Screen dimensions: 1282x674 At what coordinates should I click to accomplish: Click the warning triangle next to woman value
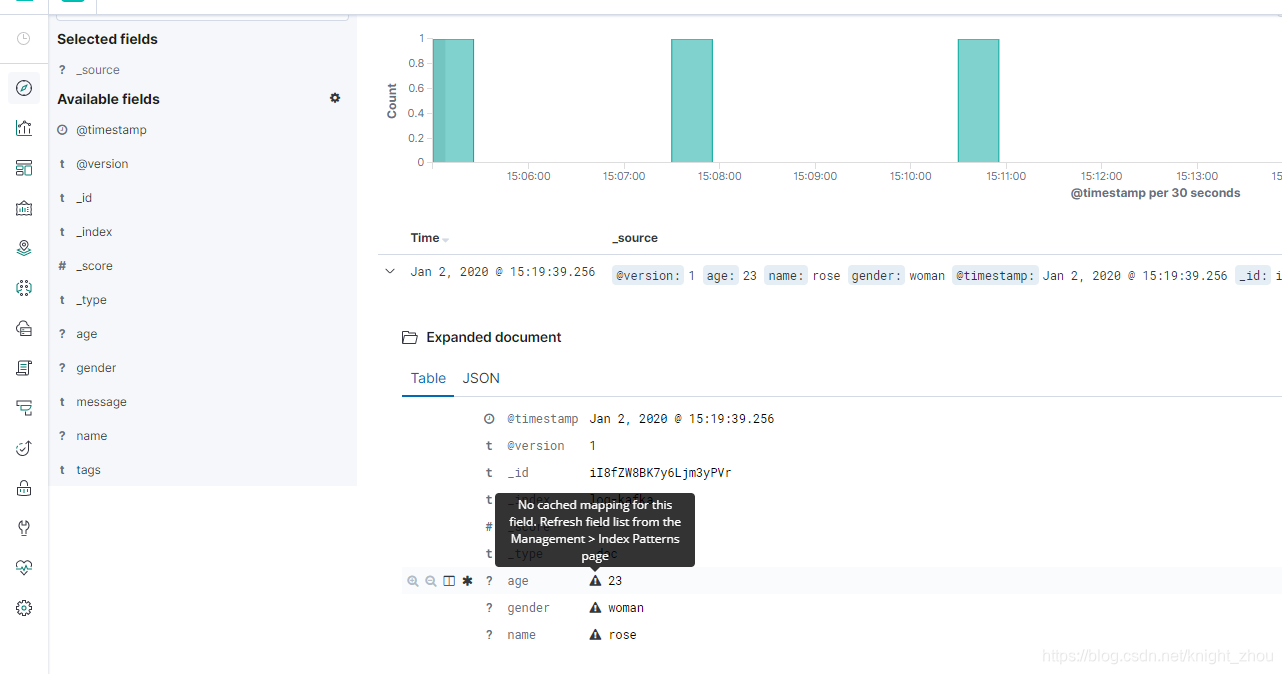(596, 607)
